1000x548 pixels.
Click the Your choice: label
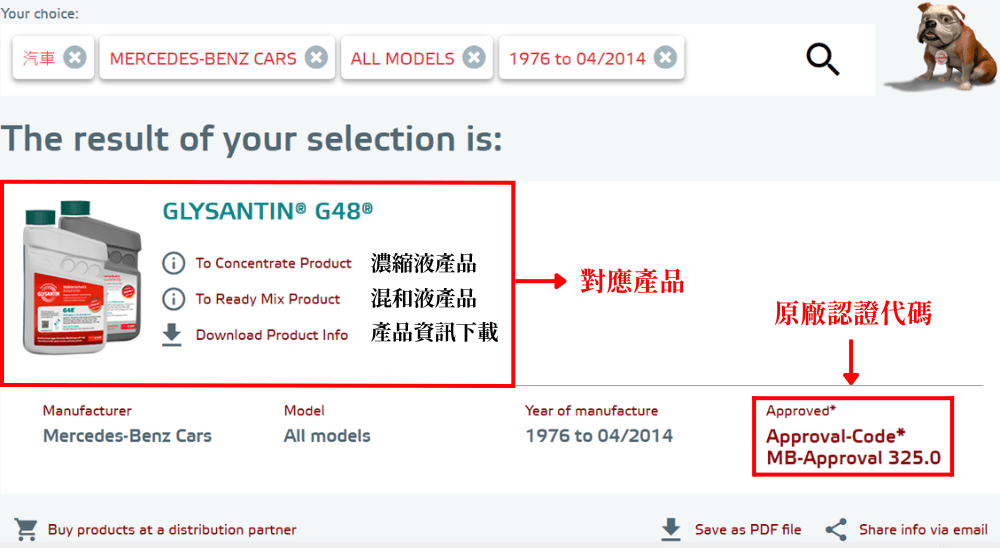click(40, 13)
